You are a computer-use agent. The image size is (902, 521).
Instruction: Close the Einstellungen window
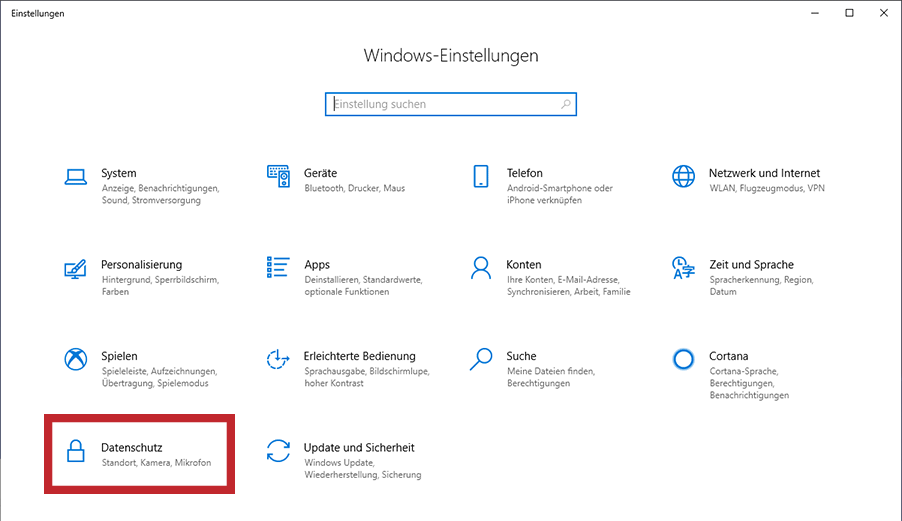pyautogui.click(x=884, y=13)
